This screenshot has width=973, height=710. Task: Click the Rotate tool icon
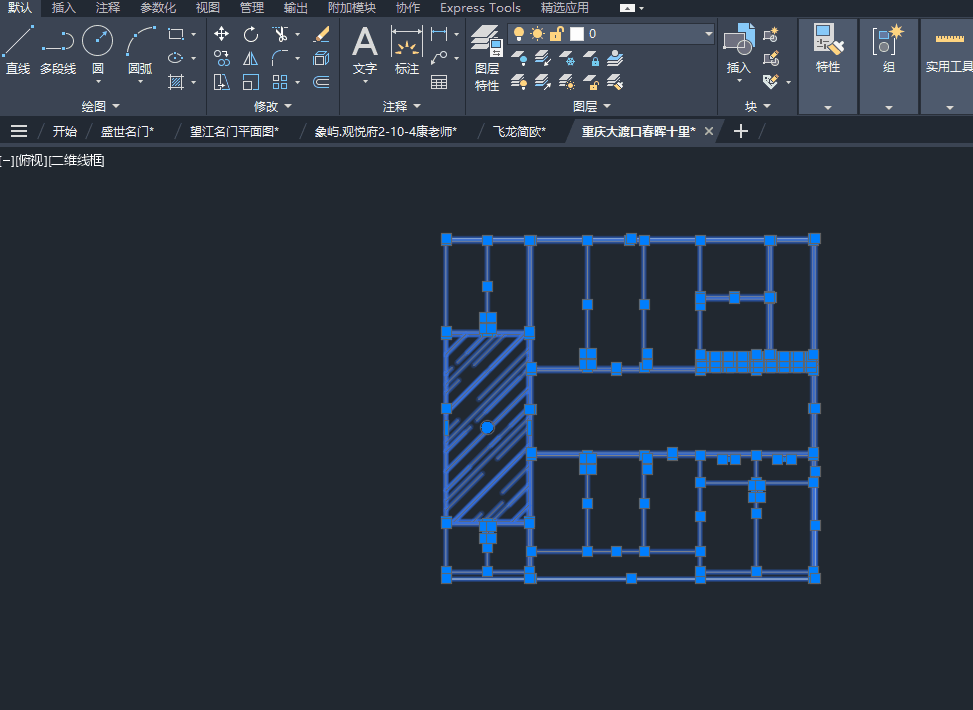point(251,34)
